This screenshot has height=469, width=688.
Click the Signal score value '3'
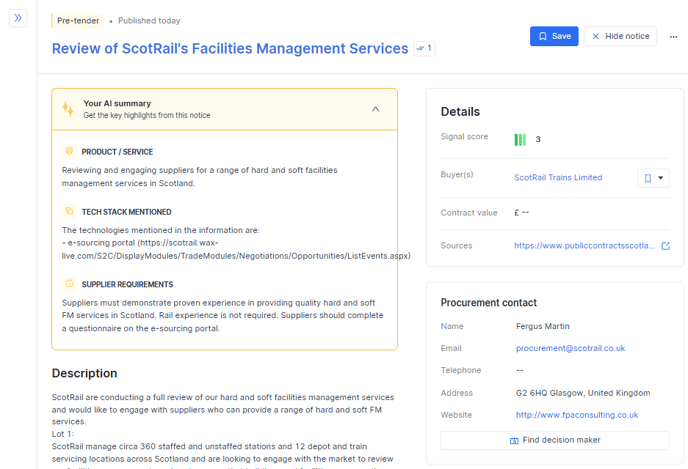click(538, 140)
